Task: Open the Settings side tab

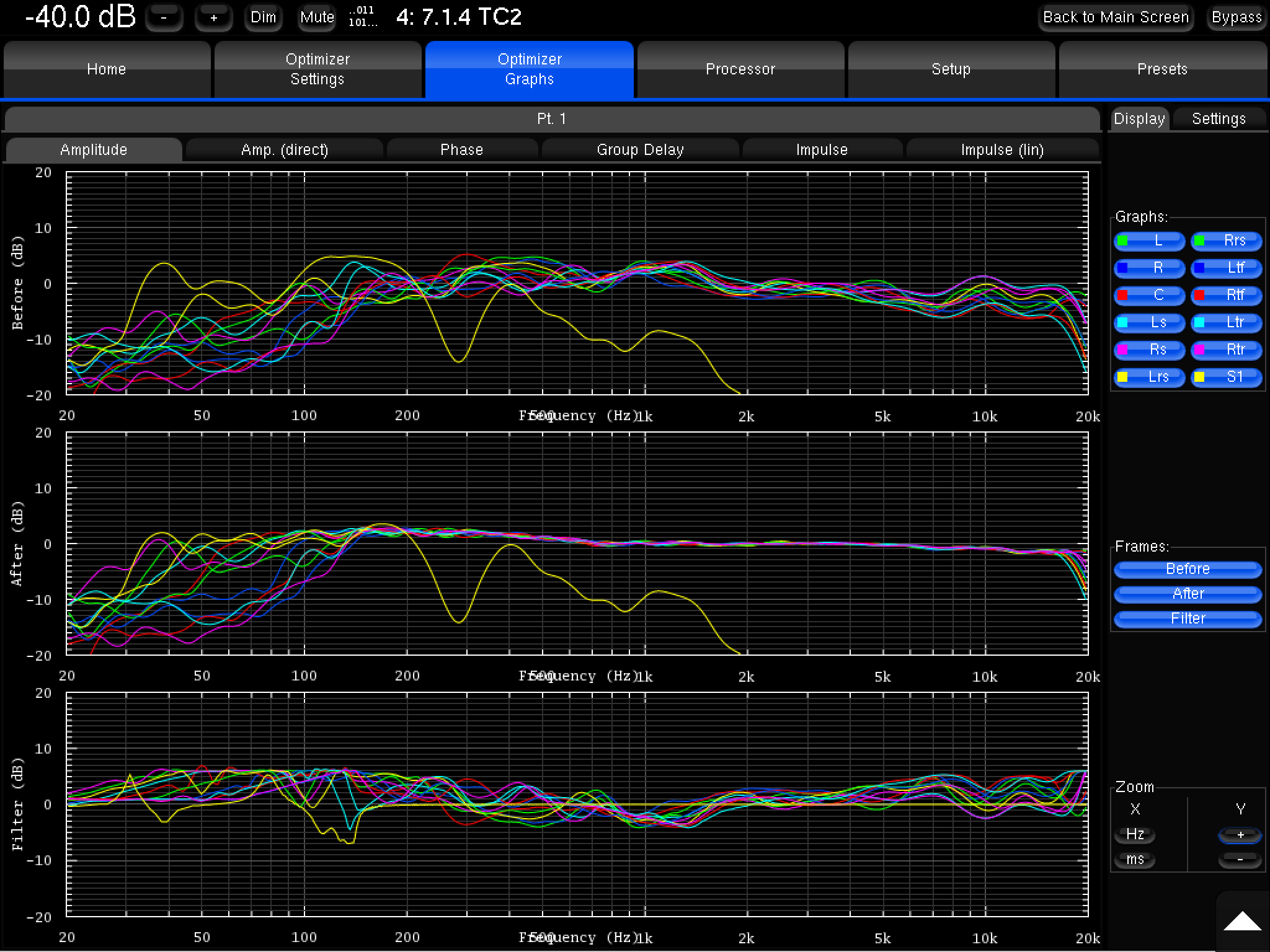Action: pos(1219,119)
